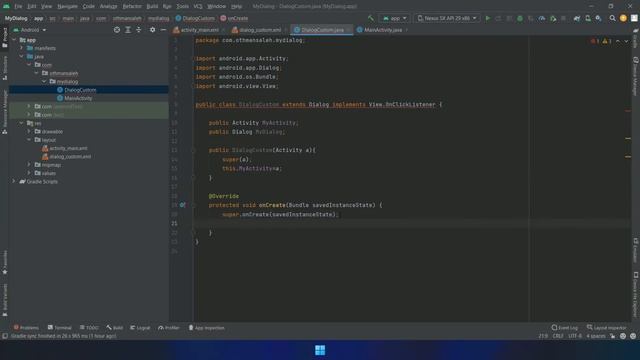Click UTF-8 encoding in status bar

575,336
